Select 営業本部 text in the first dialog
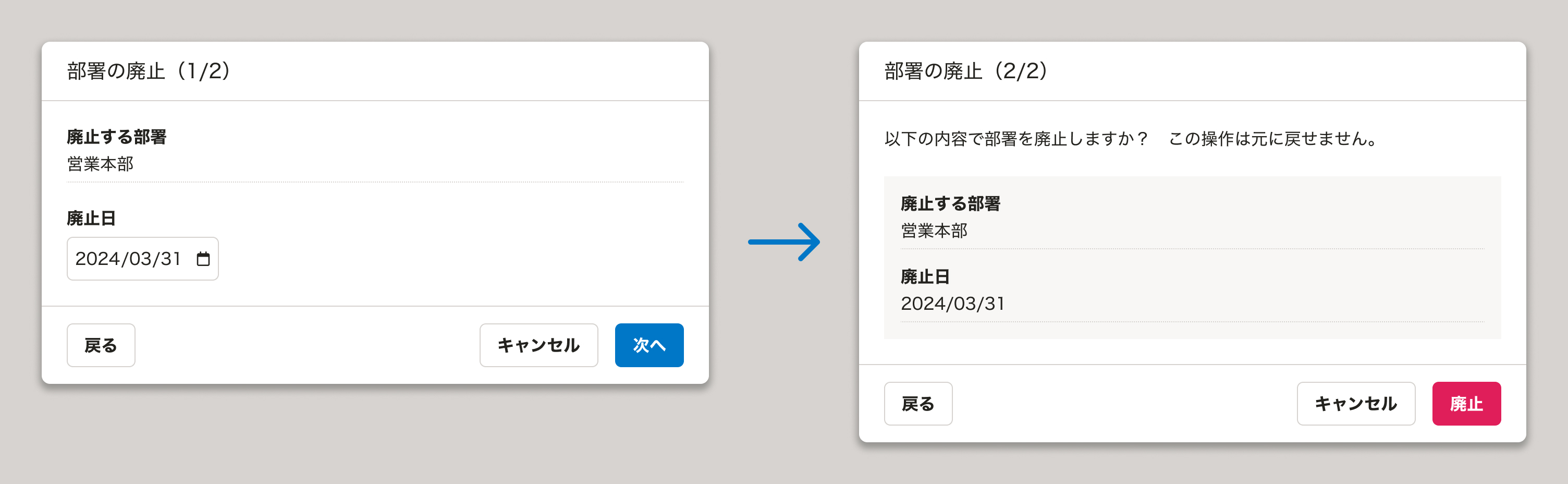The image size is (1568, 484). pos(101,164)
